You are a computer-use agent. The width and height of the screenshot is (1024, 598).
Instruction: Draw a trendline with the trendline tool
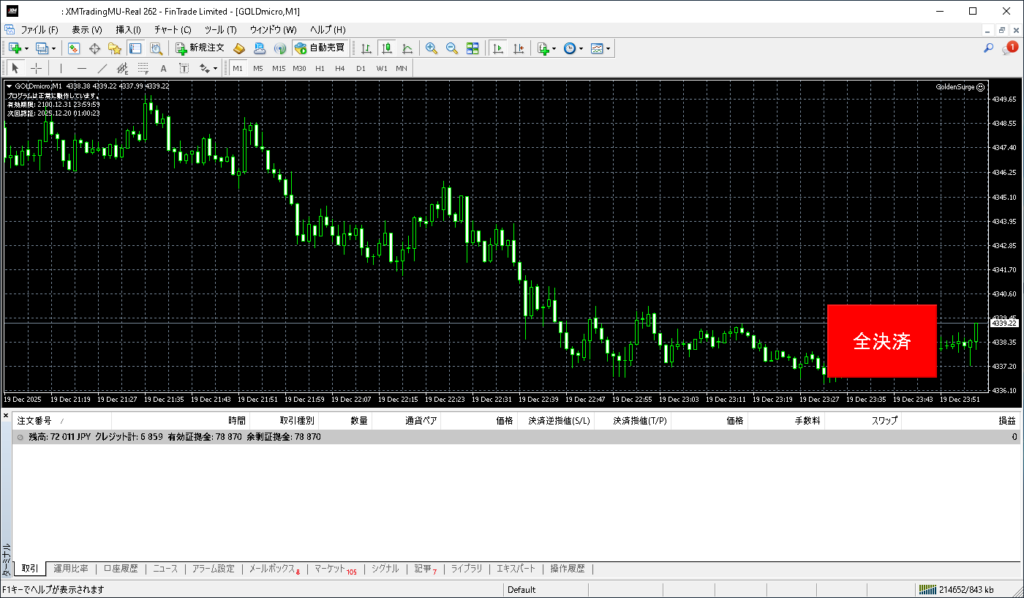[101, 68]
